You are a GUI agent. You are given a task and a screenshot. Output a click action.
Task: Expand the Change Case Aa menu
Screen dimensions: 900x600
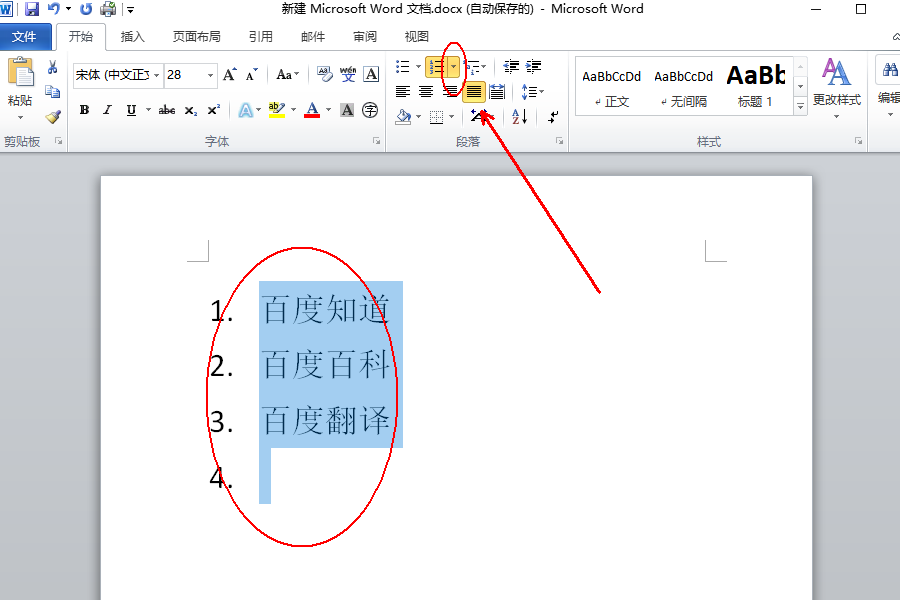coord(288,75)
